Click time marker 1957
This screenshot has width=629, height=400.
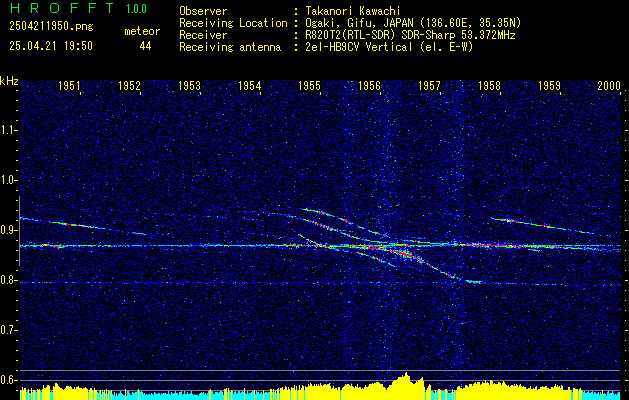coord(429,85)
